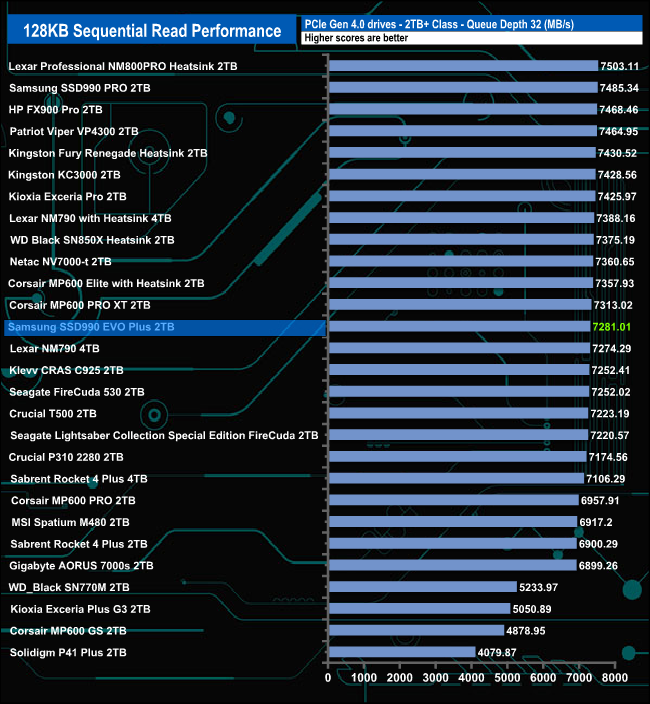Select the label 'HP FX900 Pro 2TB'
Image resolution: width=650 pixels, height=704 pixels.
pyautogui.click(x=56, y=110)
